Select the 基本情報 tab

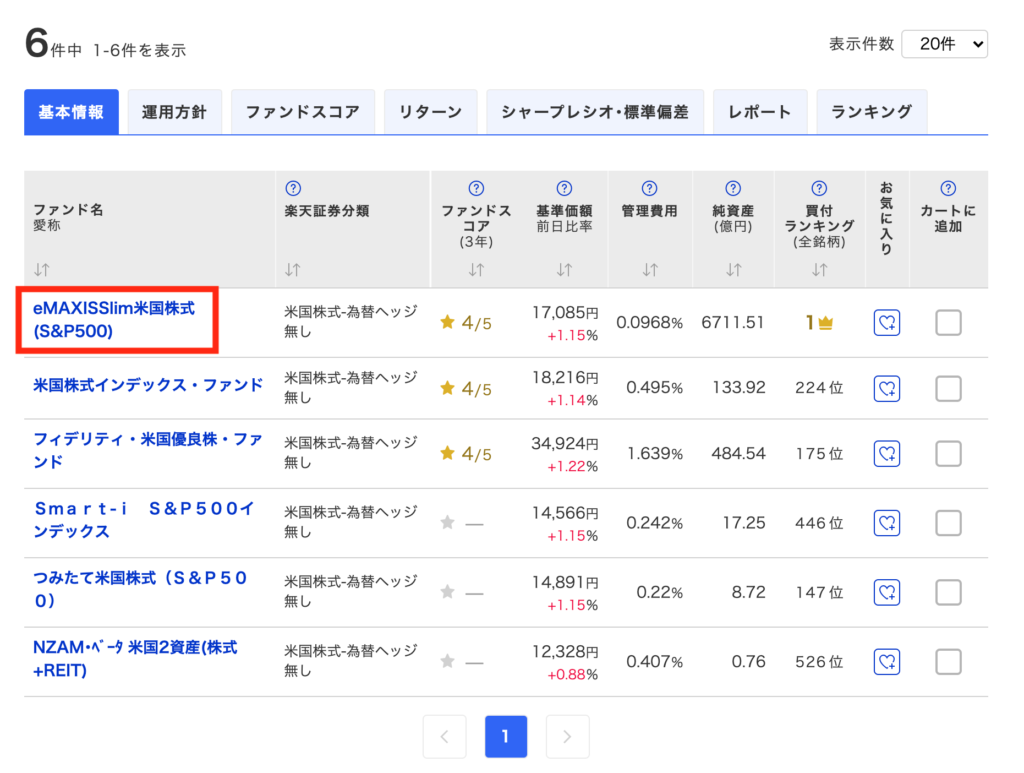71,112
